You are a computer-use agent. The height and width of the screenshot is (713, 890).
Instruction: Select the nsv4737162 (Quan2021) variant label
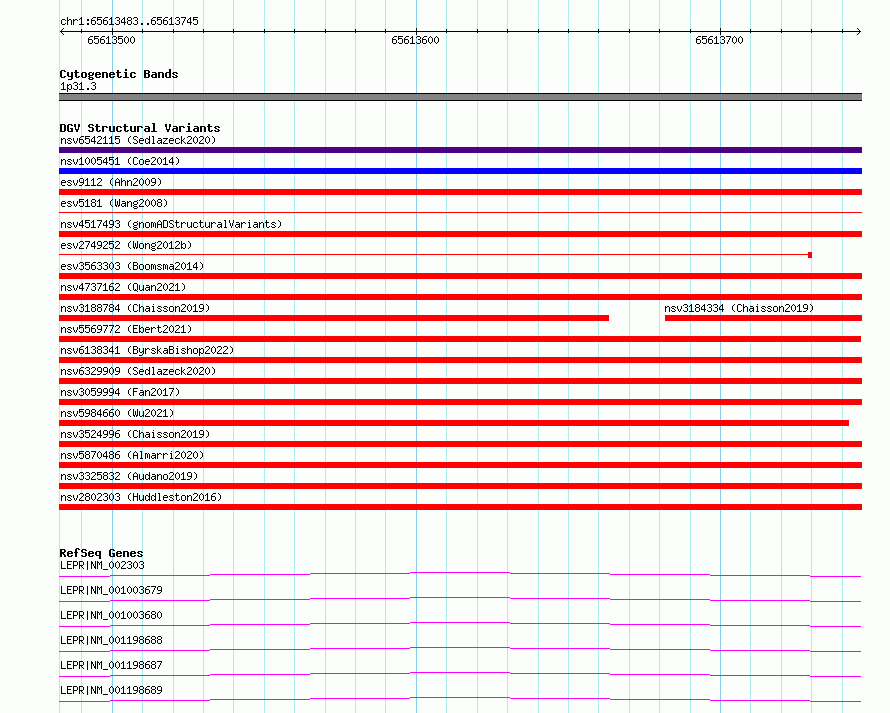[x=123, y=287]
